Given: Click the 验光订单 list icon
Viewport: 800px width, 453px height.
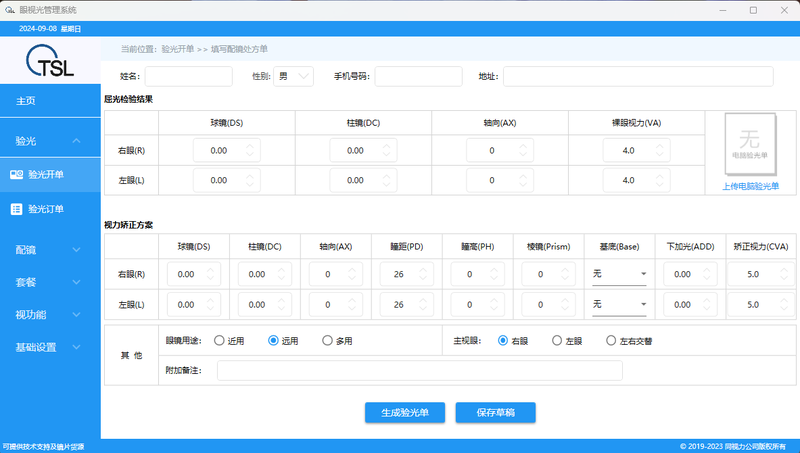Looking at the screenshot, I should coord(16,209).
